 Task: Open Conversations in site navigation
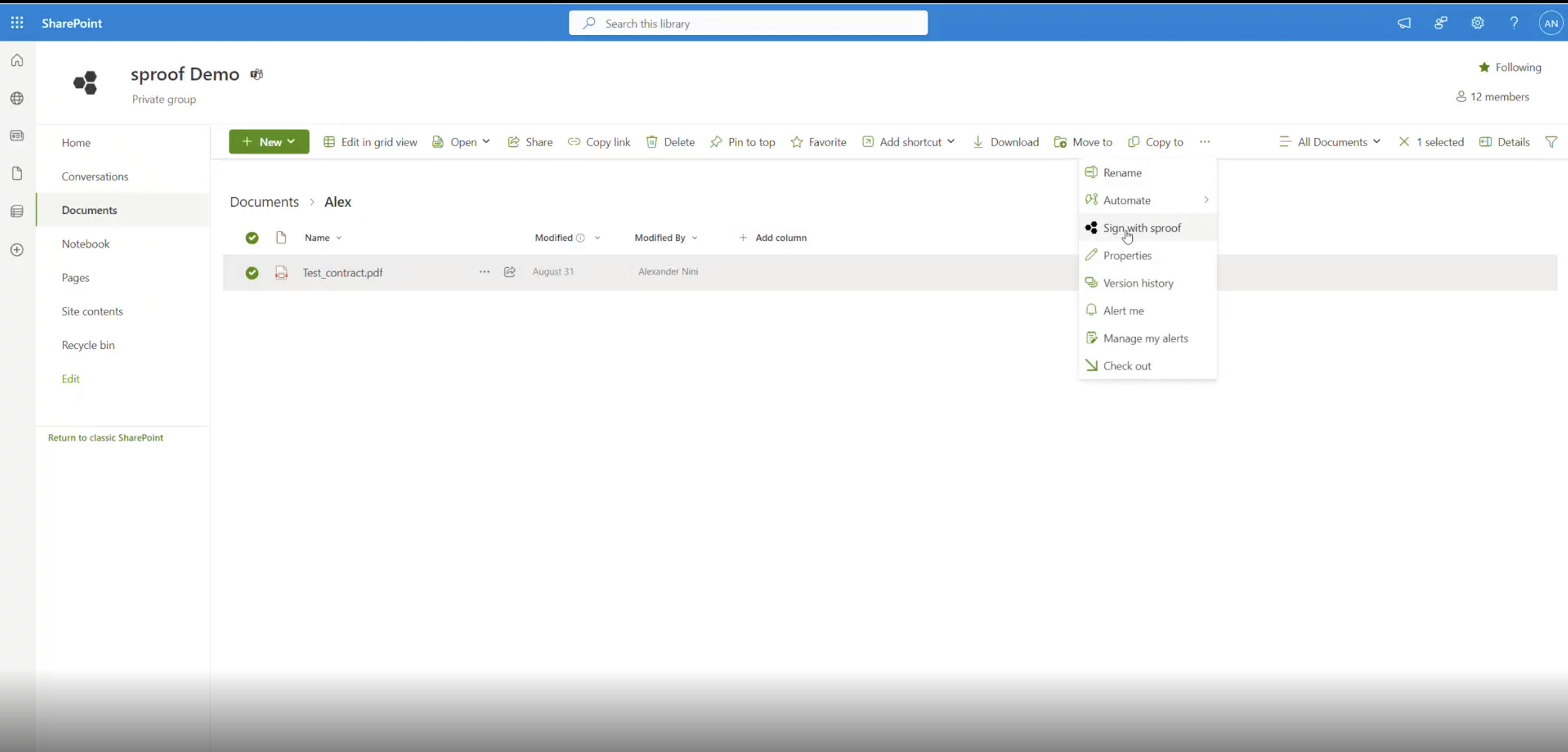pyautogui.click(x=95, y=176)
